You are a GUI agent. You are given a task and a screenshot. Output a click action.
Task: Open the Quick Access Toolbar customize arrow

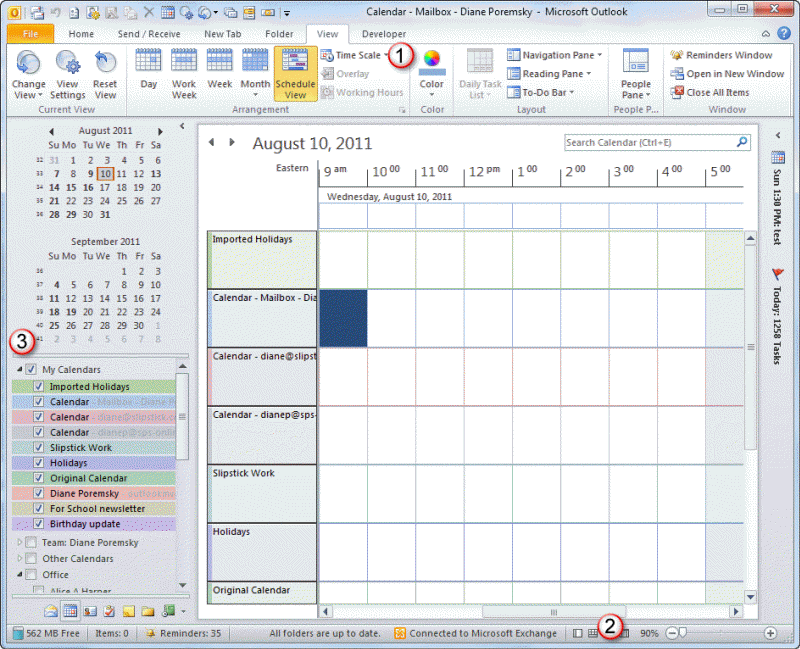pyautogui.click(x=287, y=13)
